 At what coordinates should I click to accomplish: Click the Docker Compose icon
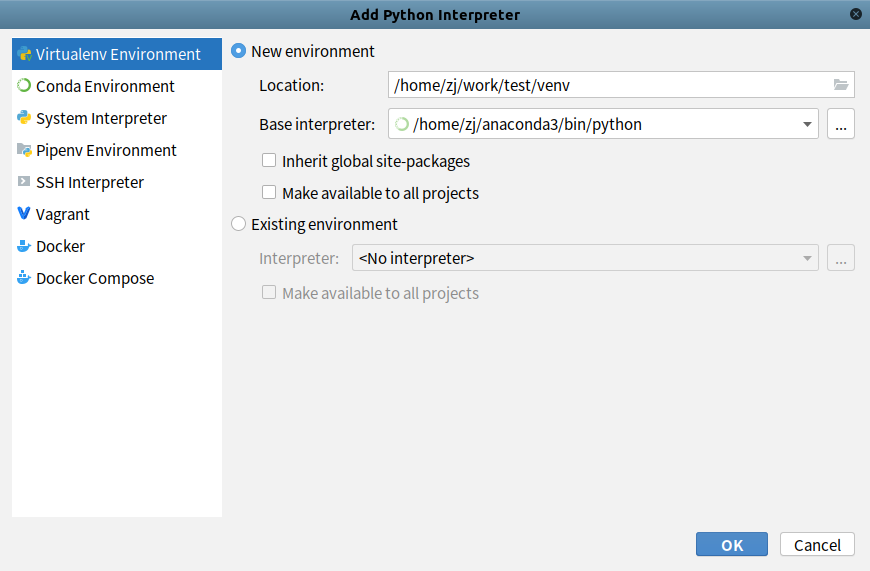[24, 278]
